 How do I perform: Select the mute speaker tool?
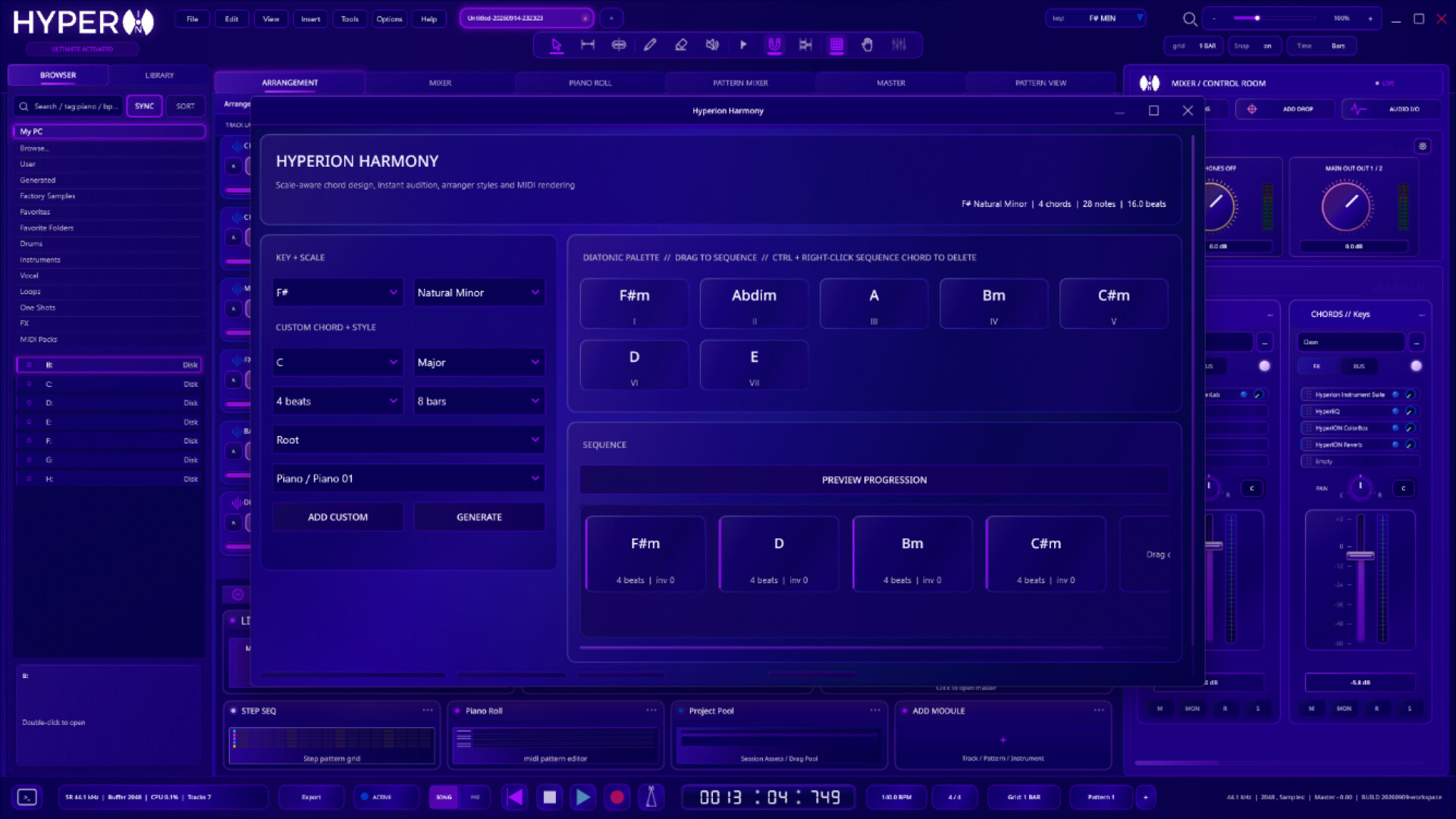(x=712, y=45)
